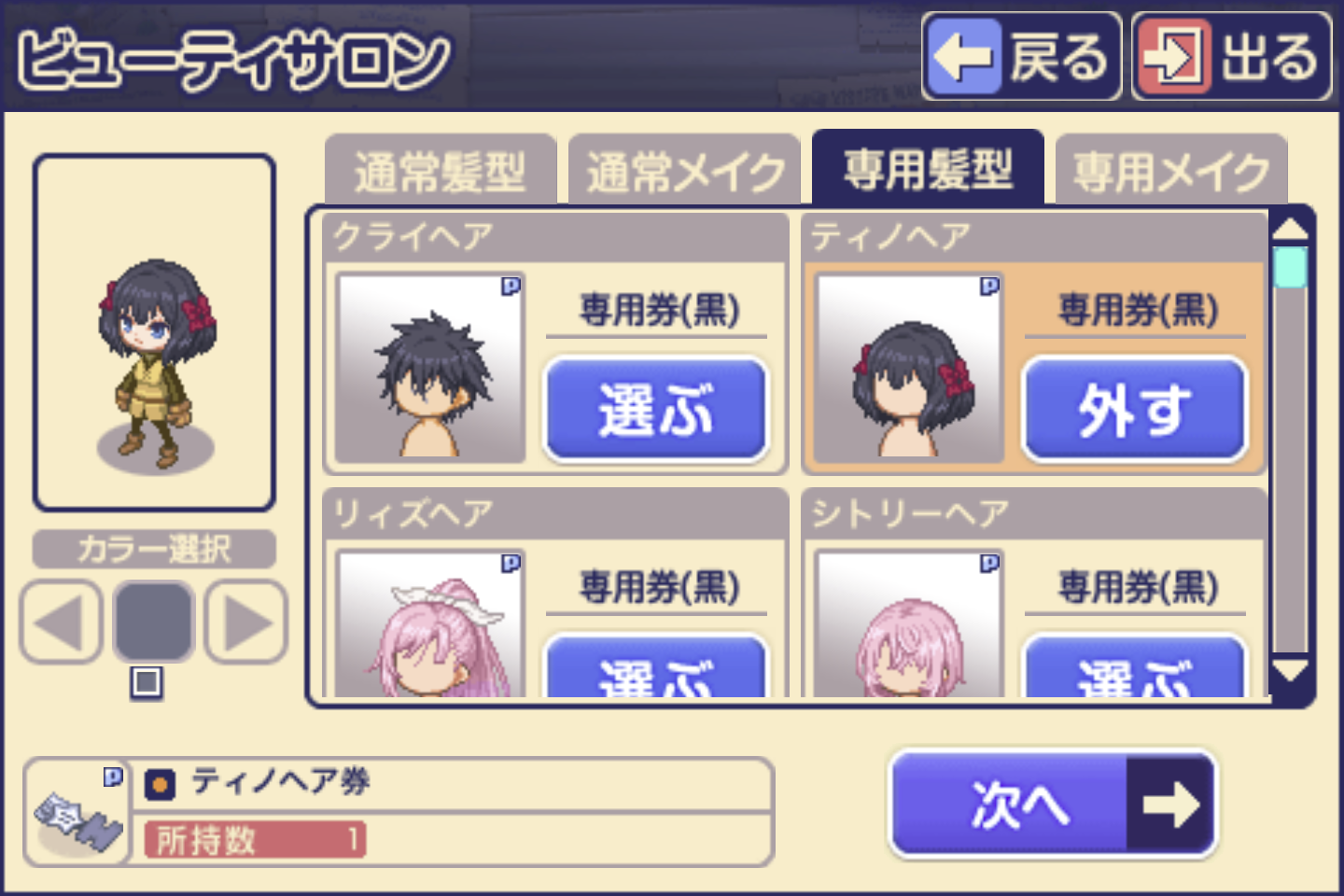Toggle the small checkbox under the color swatch
1344x896 pixels.
click(147, 682)
